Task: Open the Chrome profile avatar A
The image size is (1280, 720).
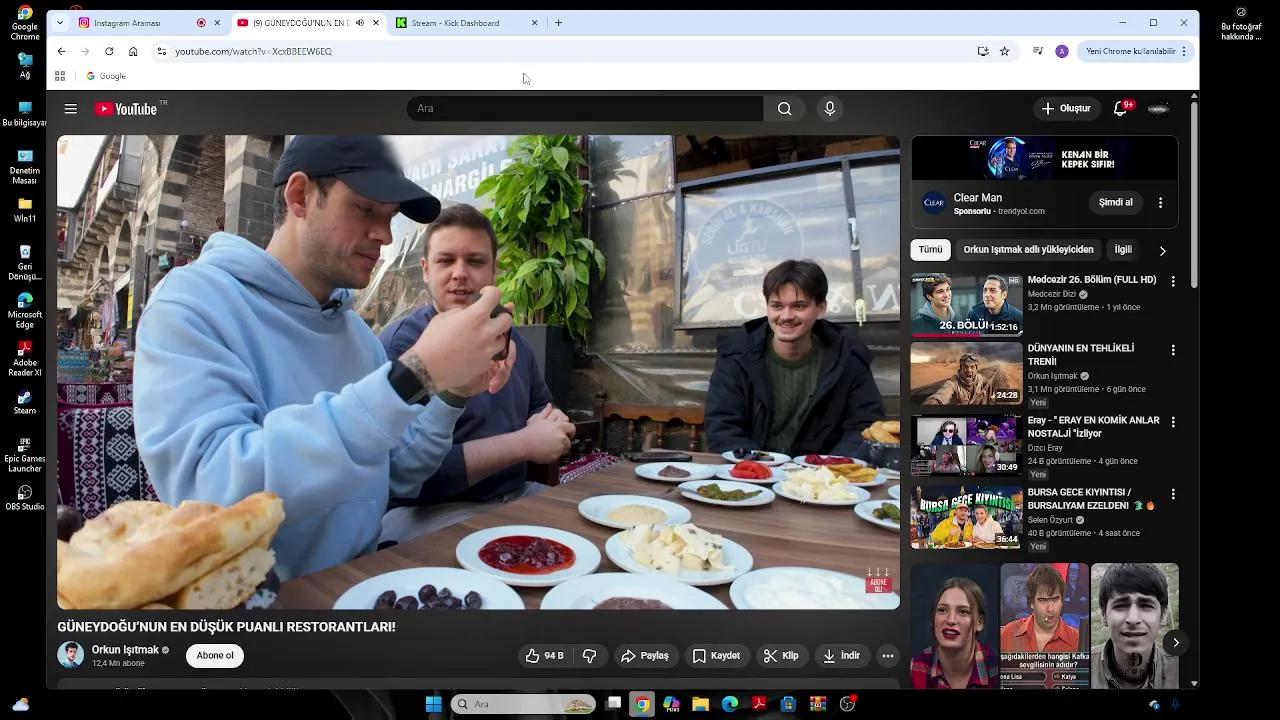Action: tap(1062, 51)
